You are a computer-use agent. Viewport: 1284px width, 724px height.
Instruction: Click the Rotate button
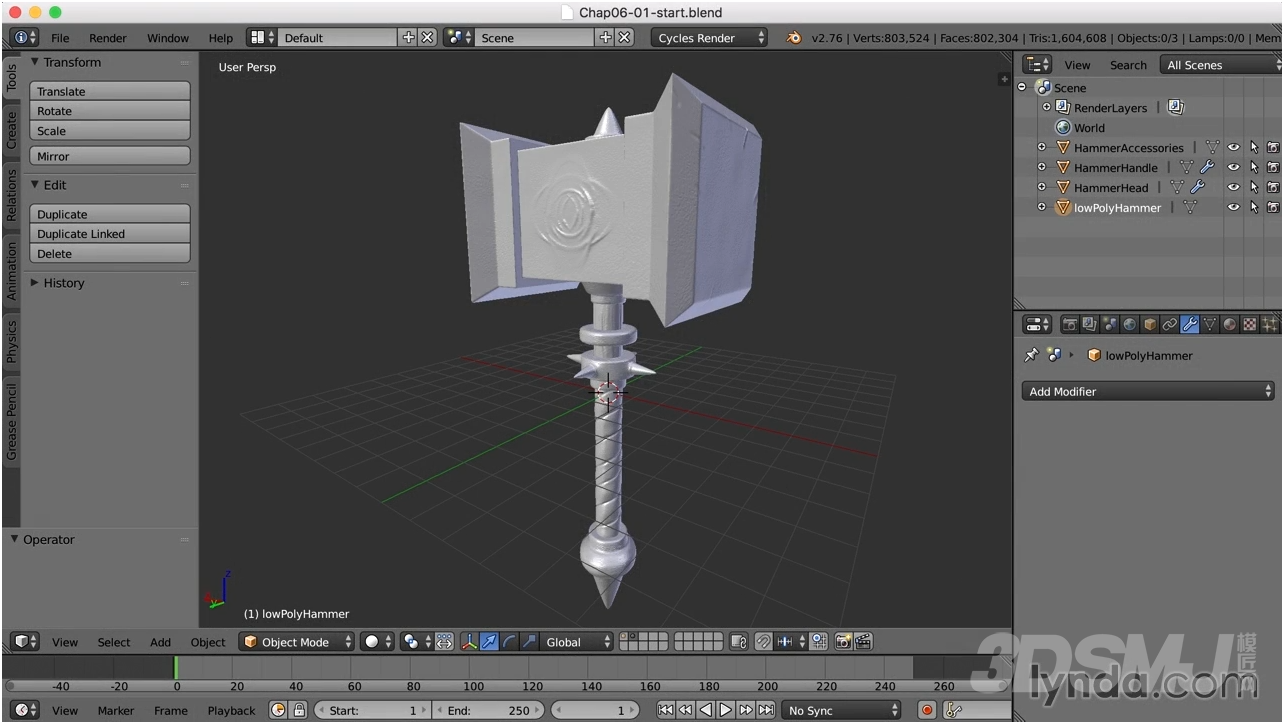(110, 111)
